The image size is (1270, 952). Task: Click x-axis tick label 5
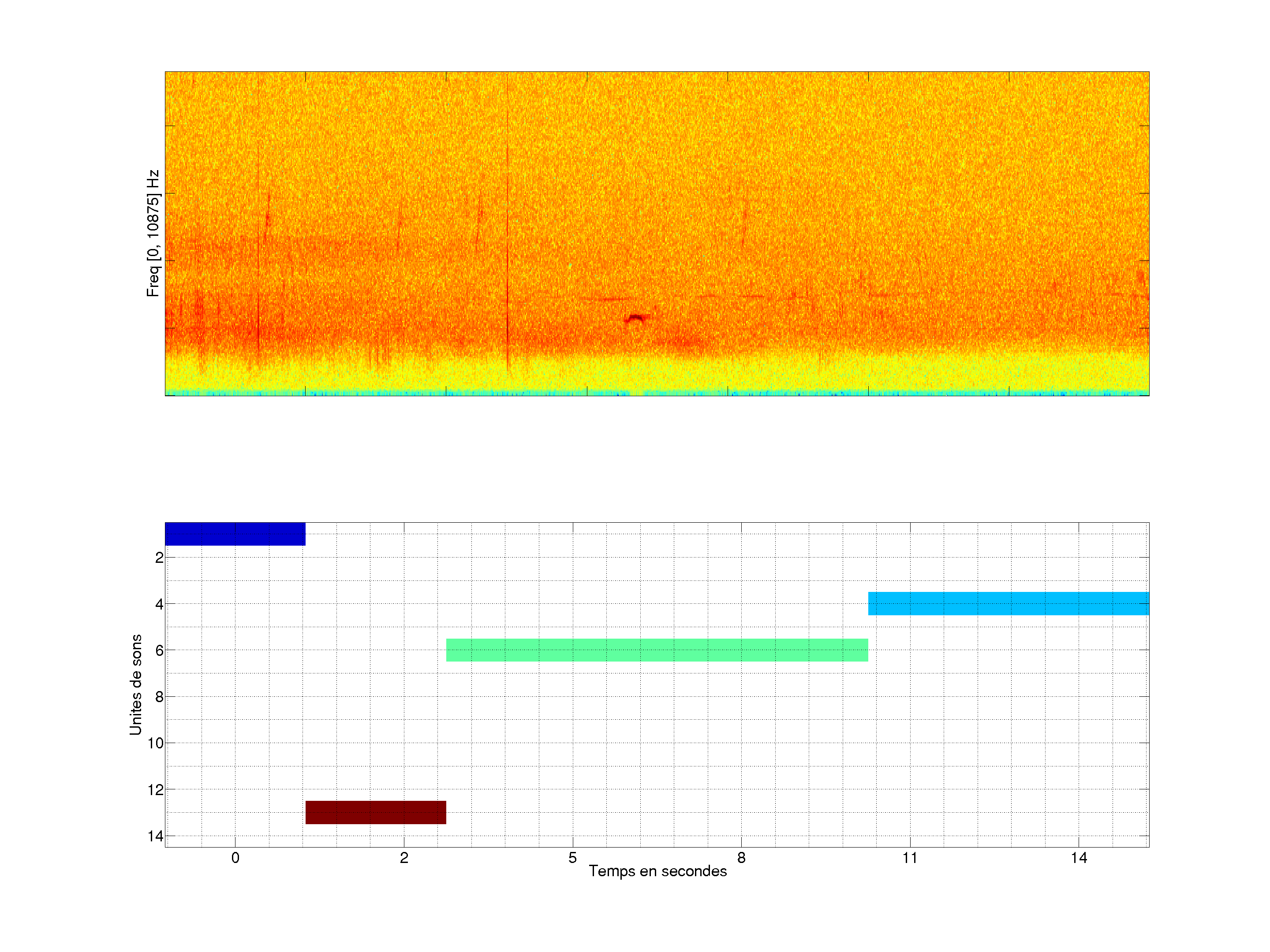pos(572,858)
